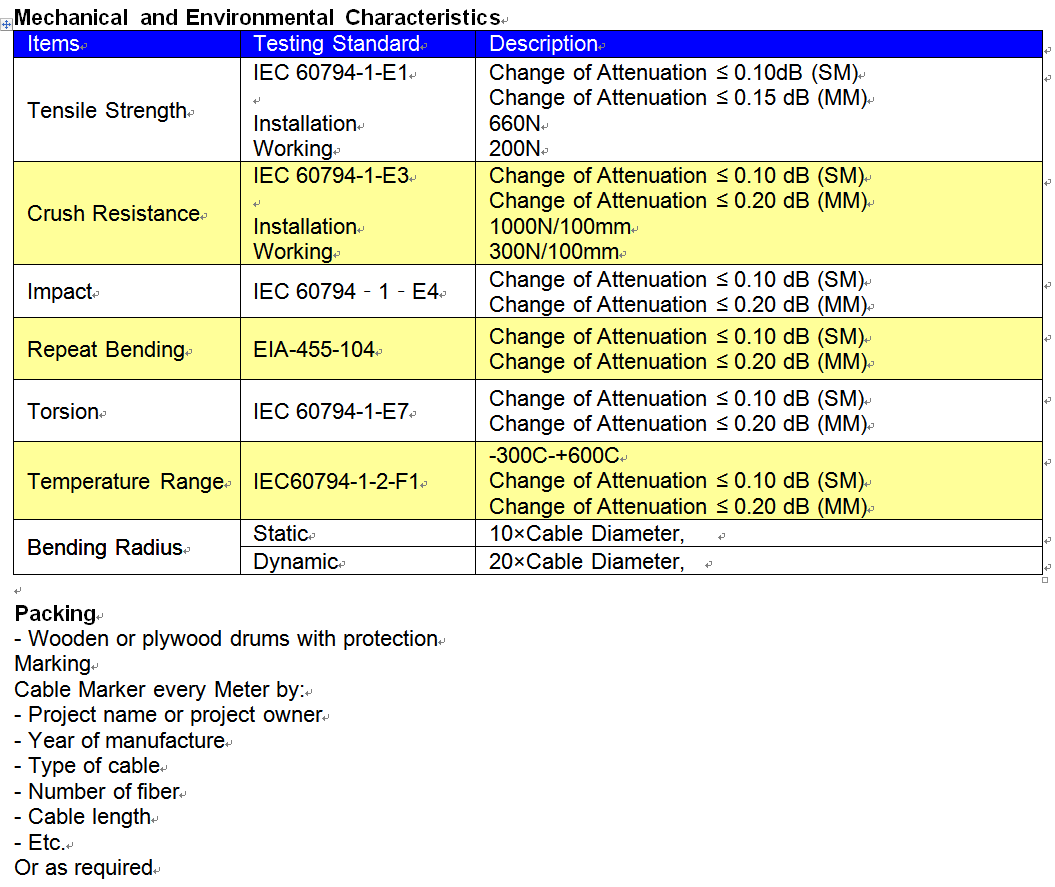The image size is (1055, 887).
Task: Click the 'Packing' heading
Action: (55, 614)
